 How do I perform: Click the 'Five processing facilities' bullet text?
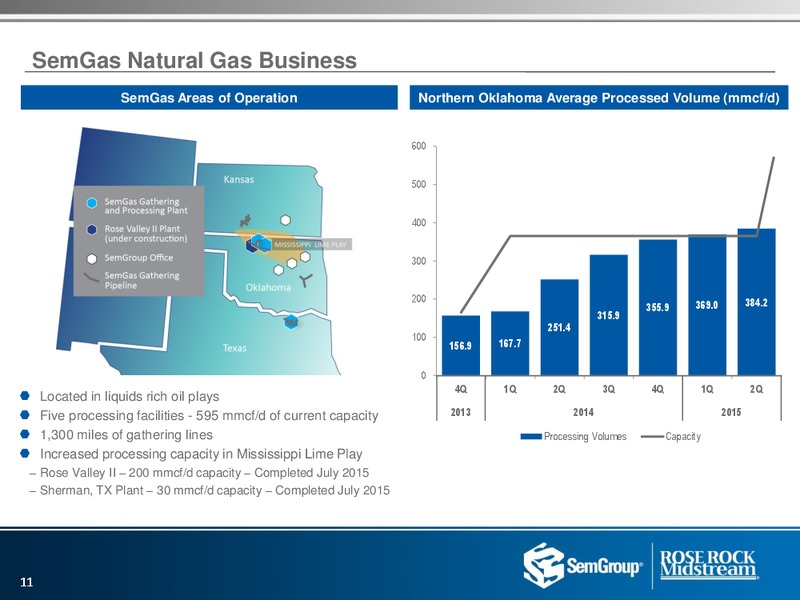click(209, 416)
